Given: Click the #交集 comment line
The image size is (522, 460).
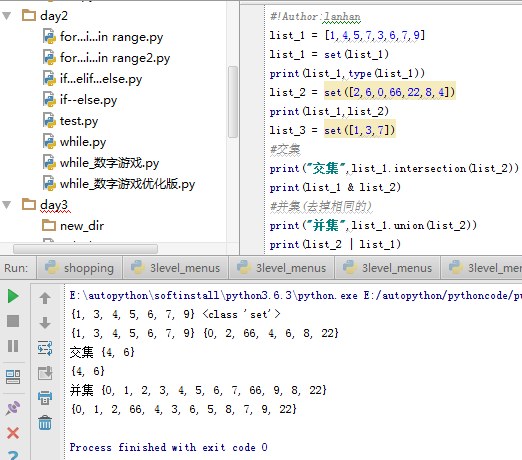Looking at the screenshot, I should coord(285,149).
